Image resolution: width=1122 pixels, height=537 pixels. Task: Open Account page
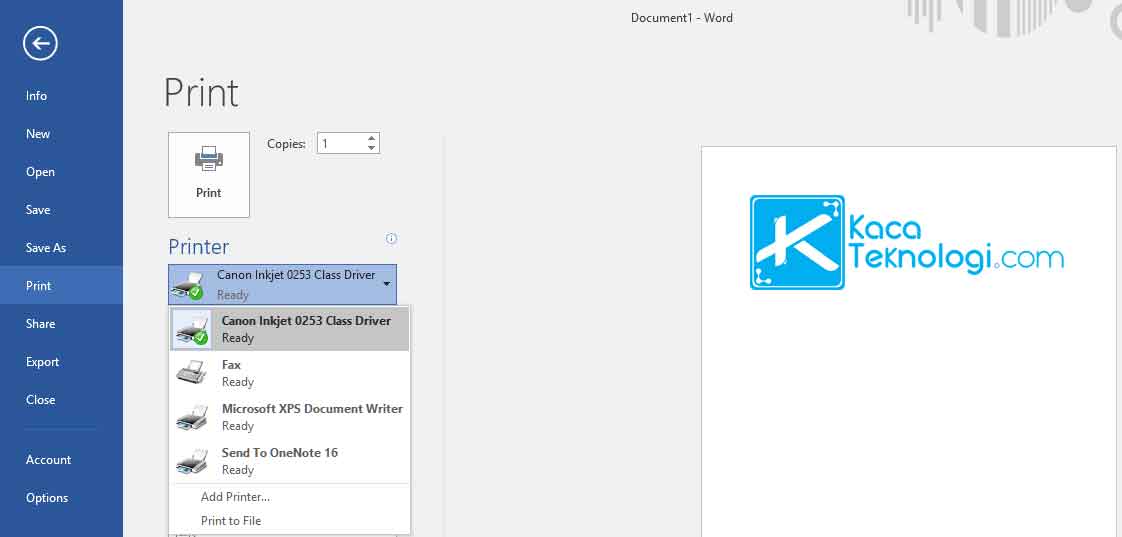(x=49, y=460)
